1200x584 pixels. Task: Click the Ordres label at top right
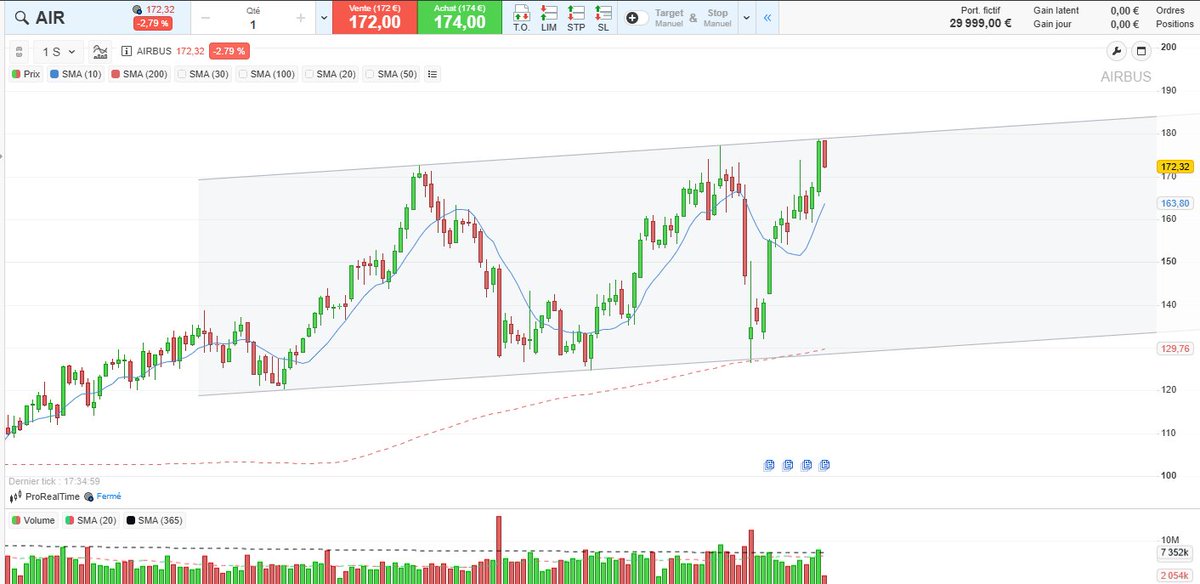(x=1172, y=11)
